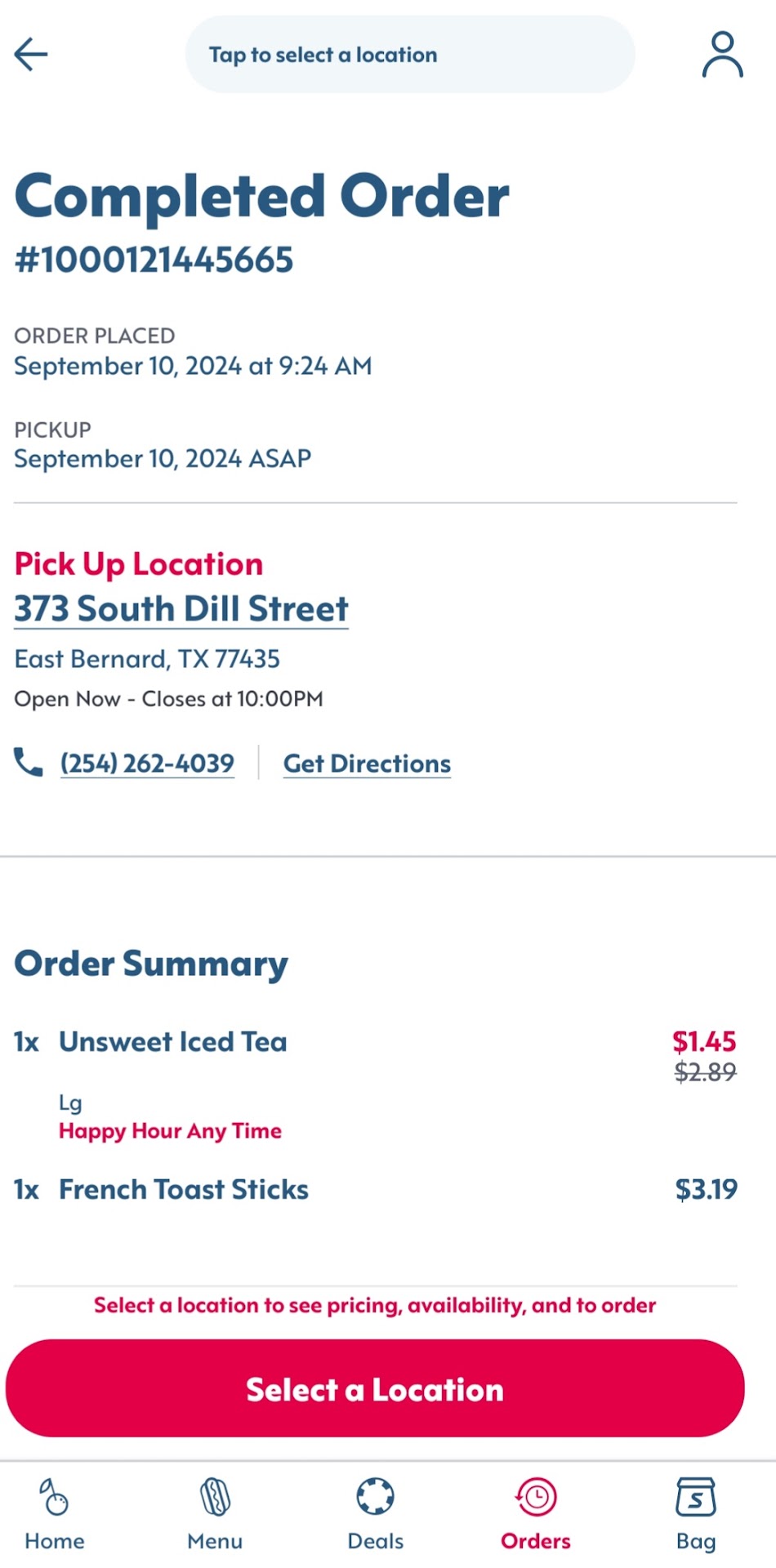Tap the Happy Hour Any Time label
The width and height of the screenshot is (776, 1568).
170,1131
